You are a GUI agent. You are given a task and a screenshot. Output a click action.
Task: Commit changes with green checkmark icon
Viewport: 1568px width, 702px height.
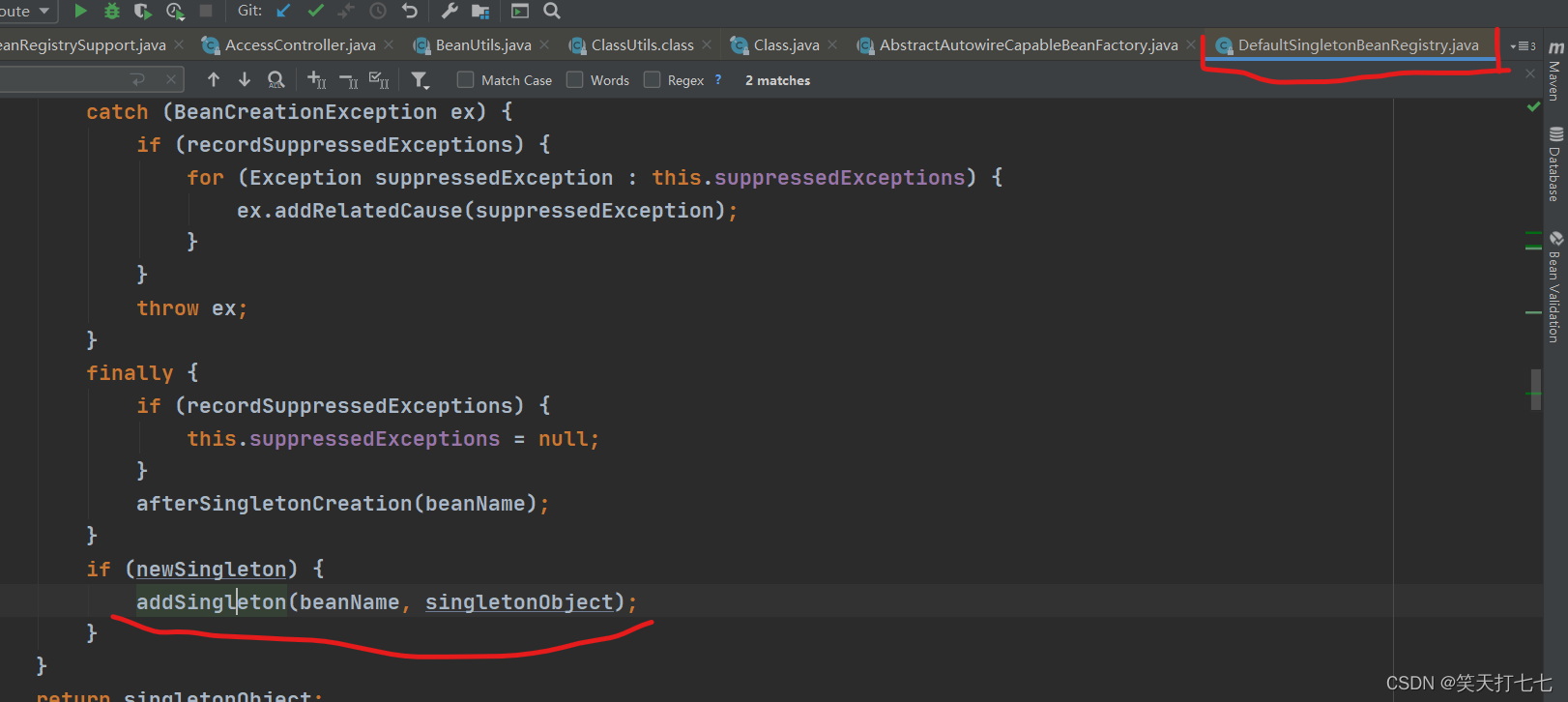coord(315,11)
